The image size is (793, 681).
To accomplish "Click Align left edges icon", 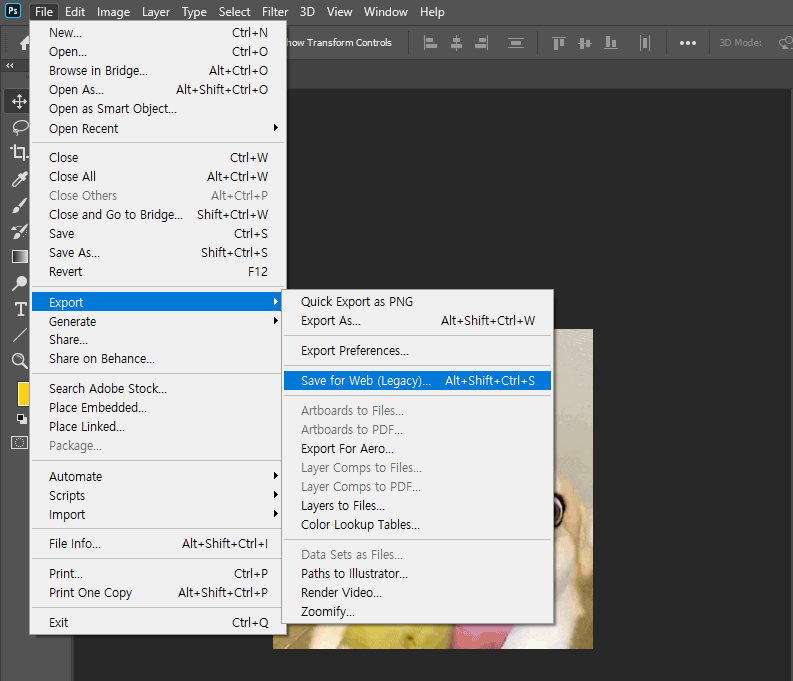I will 430,43.
